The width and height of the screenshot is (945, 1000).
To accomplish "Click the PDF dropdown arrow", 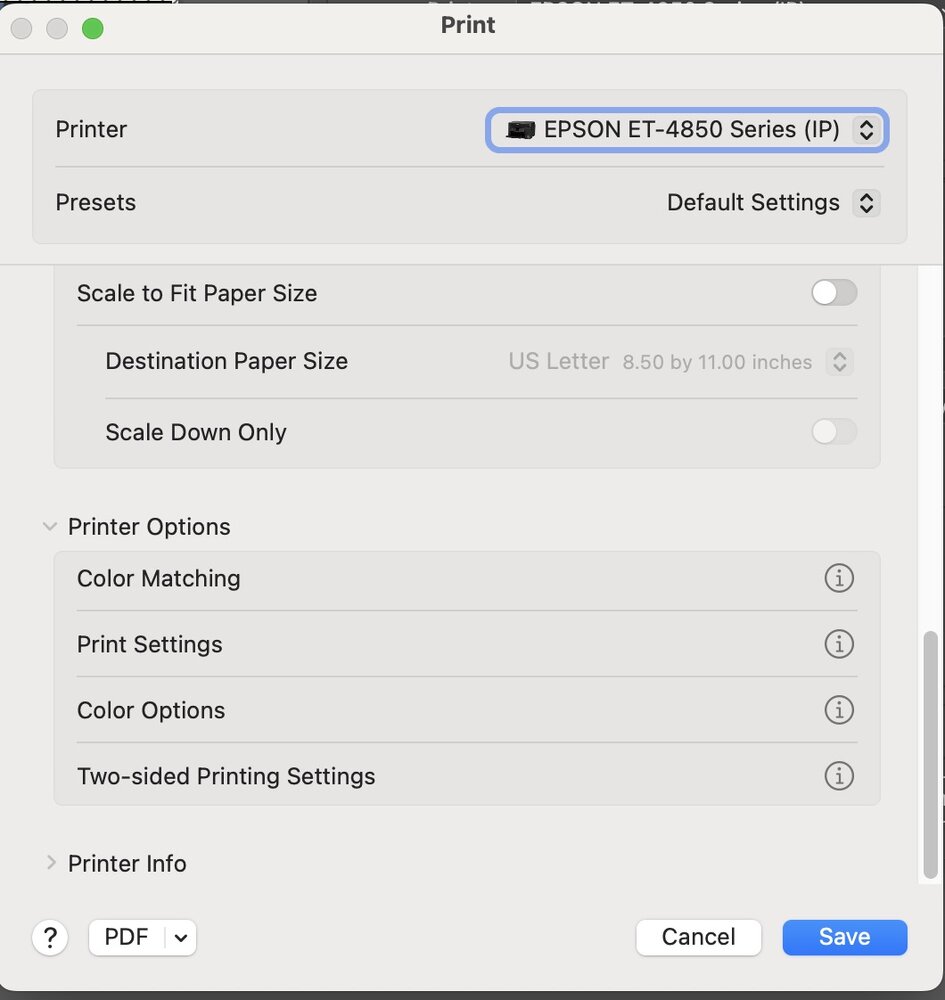I will point(181,937).
